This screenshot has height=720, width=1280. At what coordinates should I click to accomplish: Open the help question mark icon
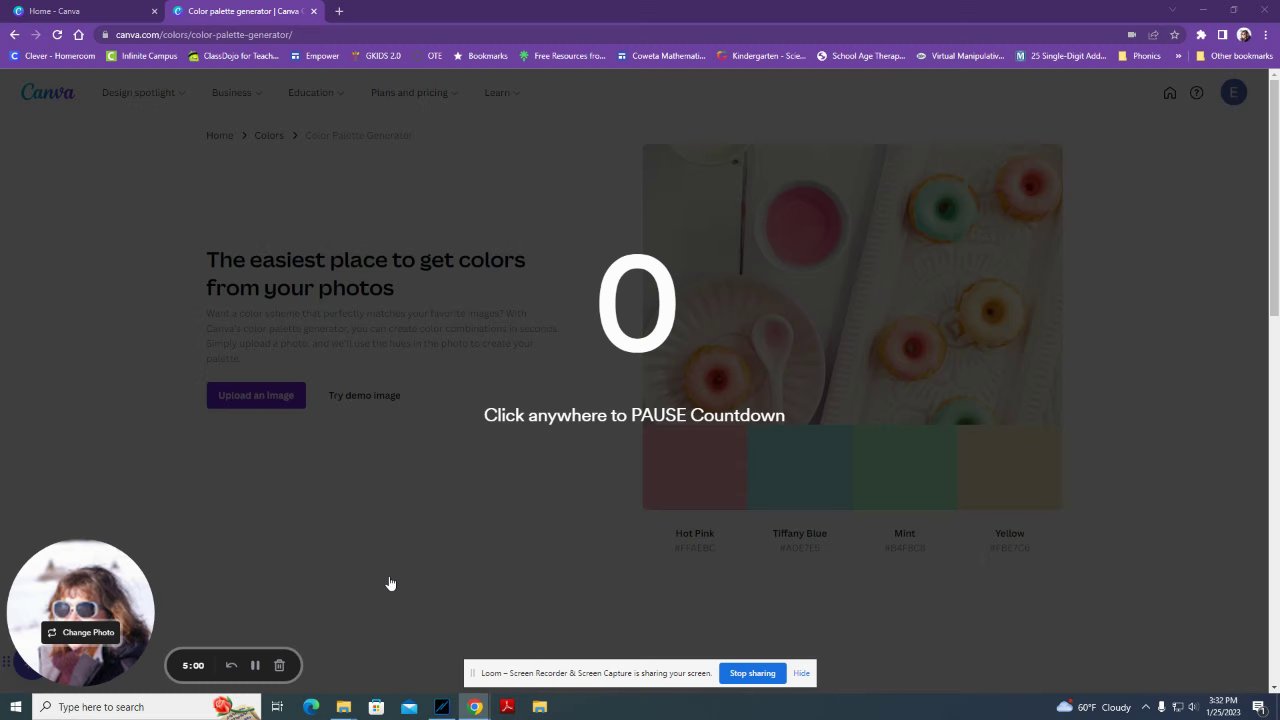click(1196, 93)
